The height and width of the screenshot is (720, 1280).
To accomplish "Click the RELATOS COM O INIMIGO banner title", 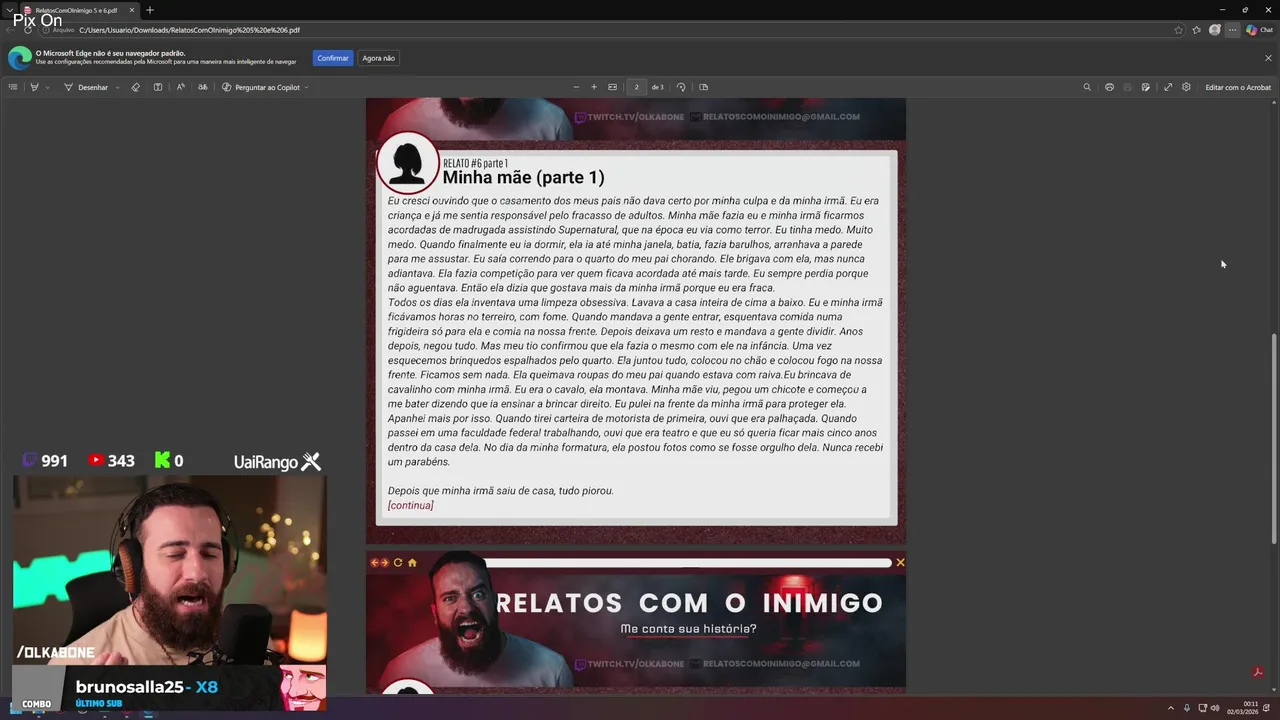I will (x=690, y=603).
